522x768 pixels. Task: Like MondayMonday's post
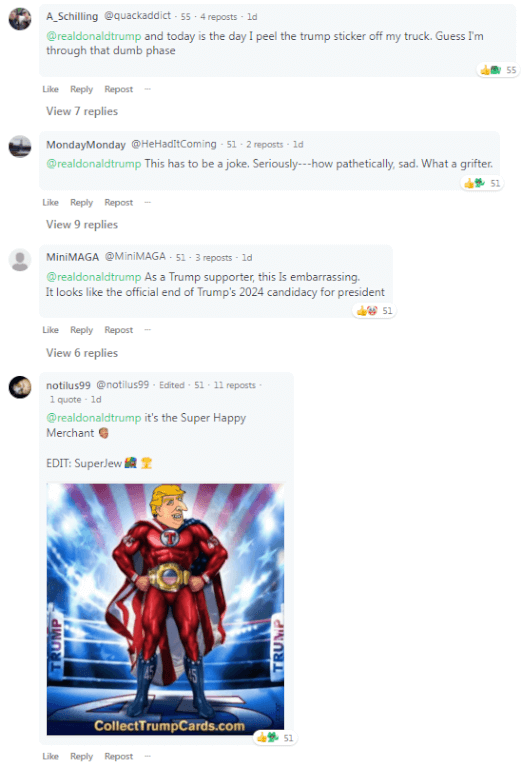tap(50, 202)
